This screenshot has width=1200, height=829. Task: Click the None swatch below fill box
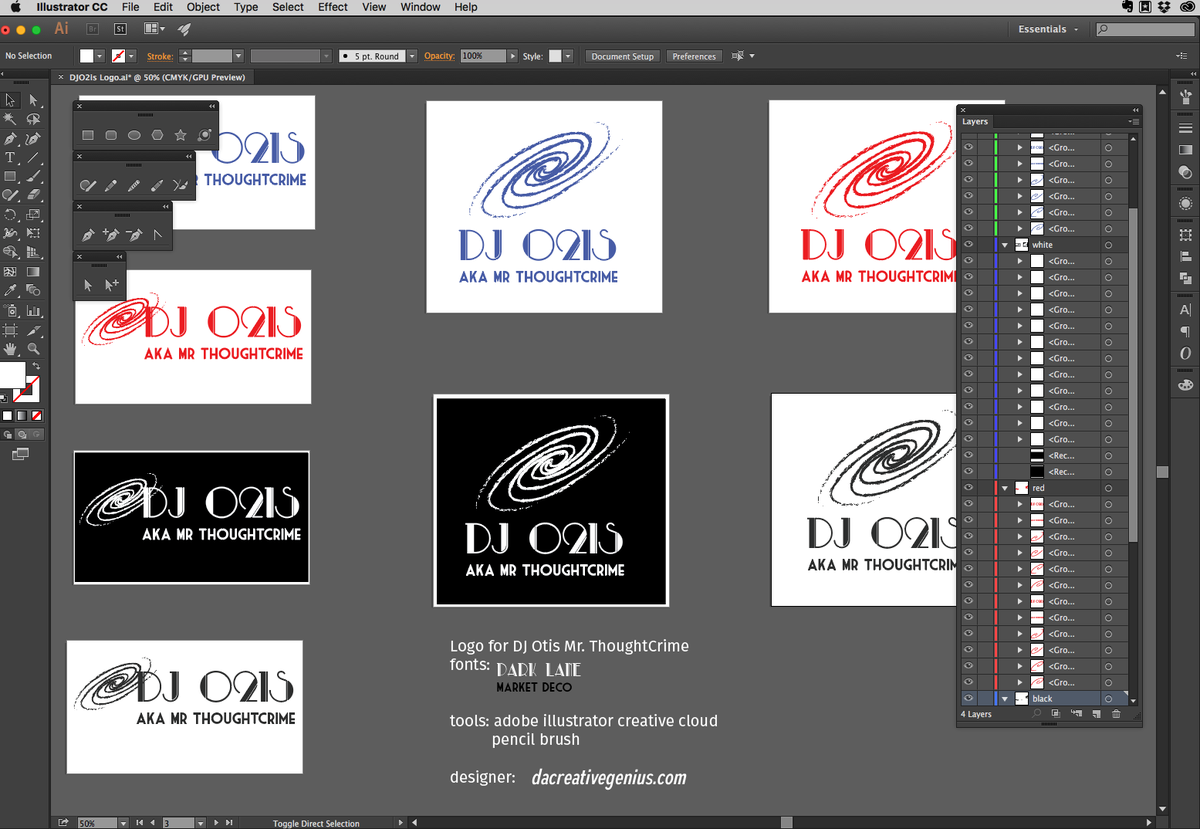coord(37,415)
